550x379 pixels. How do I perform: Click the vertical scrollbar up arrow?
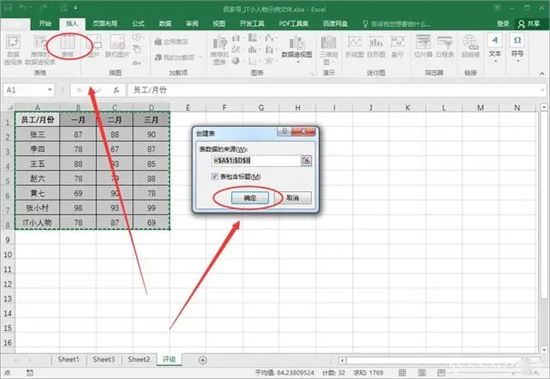tap(544, 107)
